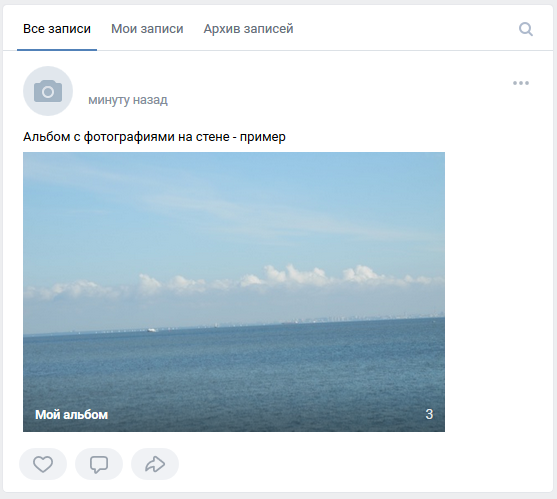The width and height of the screenshot is (557, 499).
Task: Like the album post
Action: click(43, 464)
